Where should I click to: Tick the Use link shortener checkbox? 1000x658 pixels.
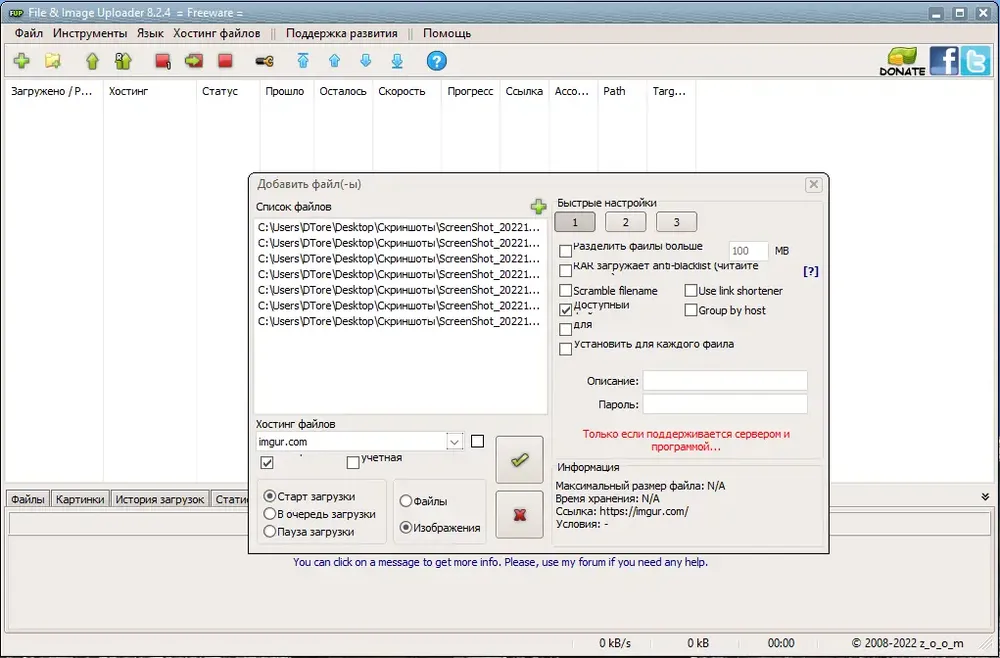pos(691,291)
